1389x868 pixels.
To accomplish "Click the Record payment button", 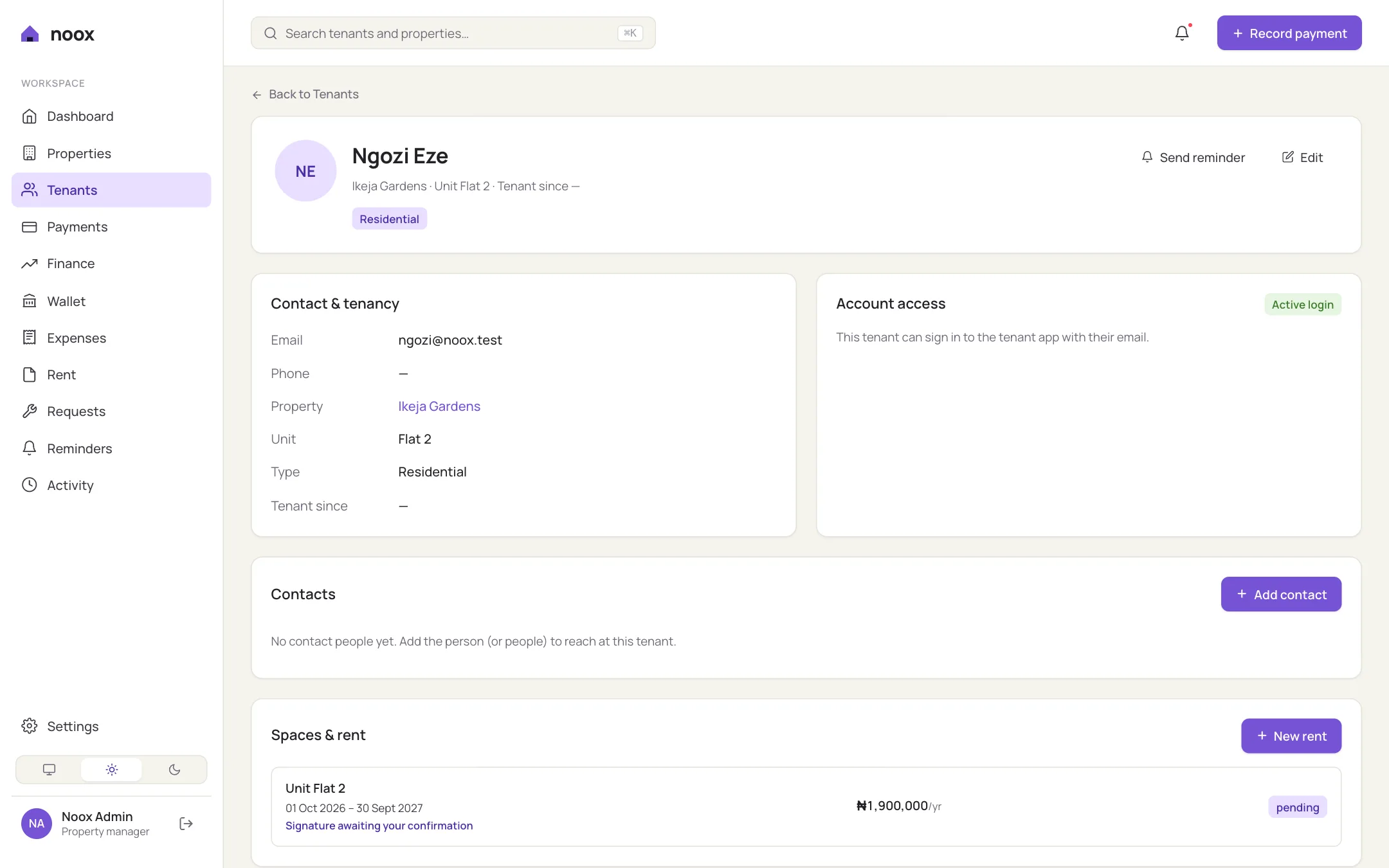I will click(1289, 33).
